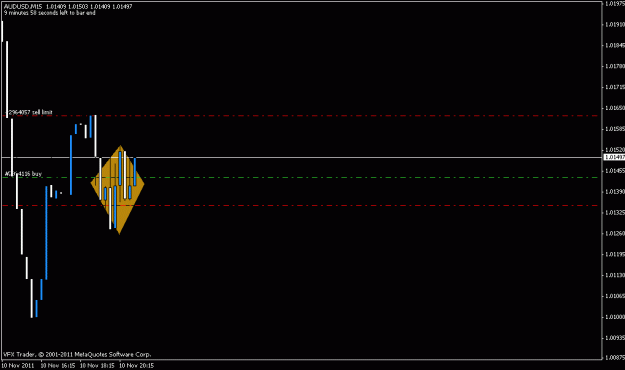Screen dimensions: 625x370
Task: Click the 1.01390 price axis label
Action: 615,192
